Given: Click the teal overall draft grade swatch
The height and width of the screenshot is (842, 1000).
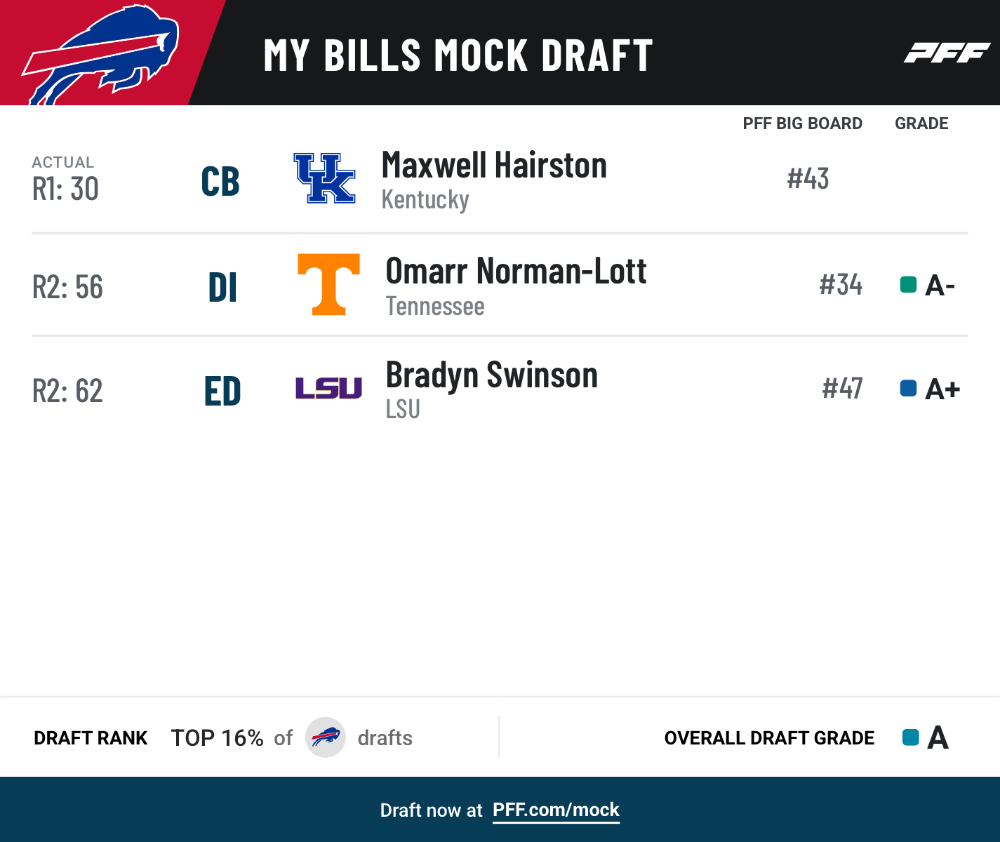Looking at the screenshot, I should click(911, 737).
